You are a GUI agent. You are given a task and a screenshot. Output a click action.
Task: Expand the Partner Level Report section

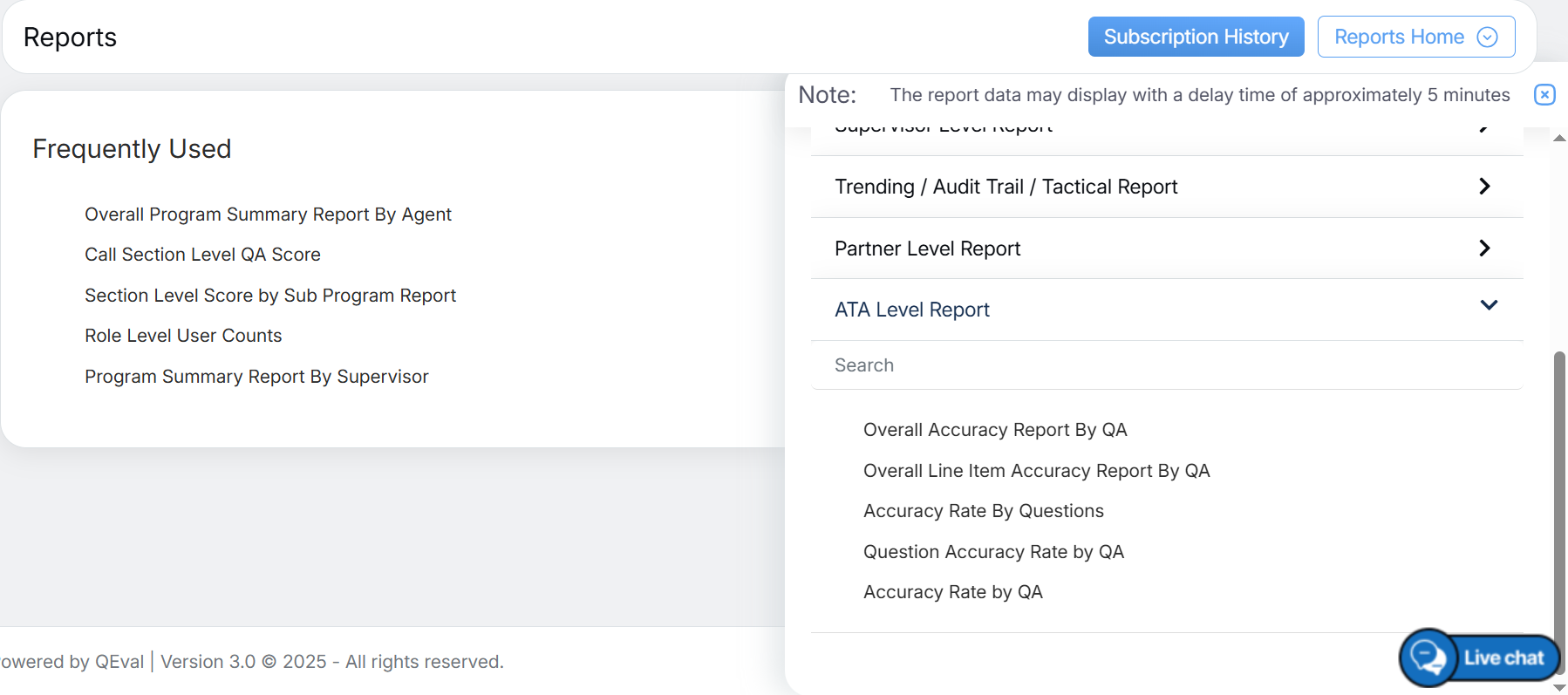point(1484,249)
